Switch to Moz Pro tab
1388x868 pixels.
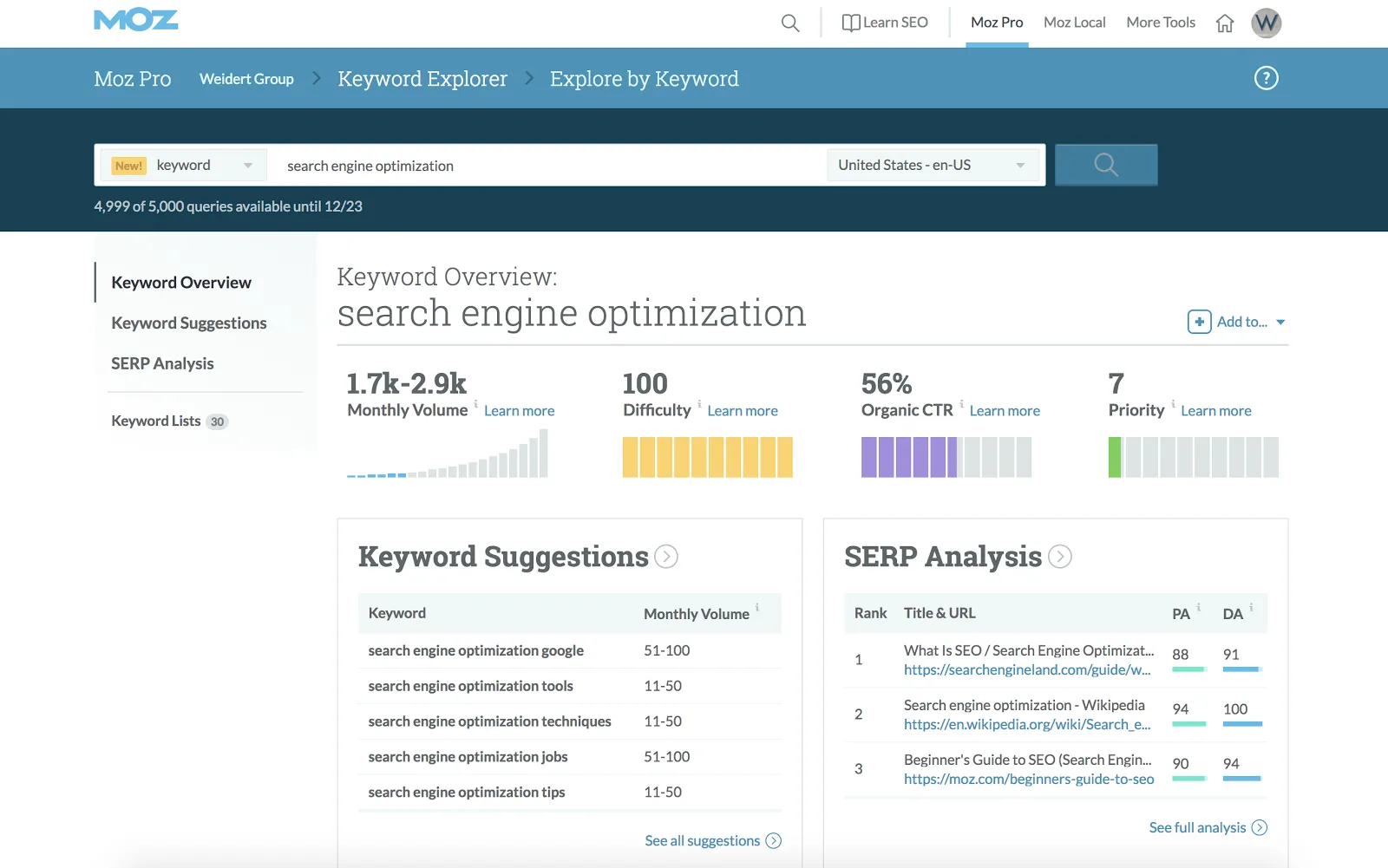[997, 23]
